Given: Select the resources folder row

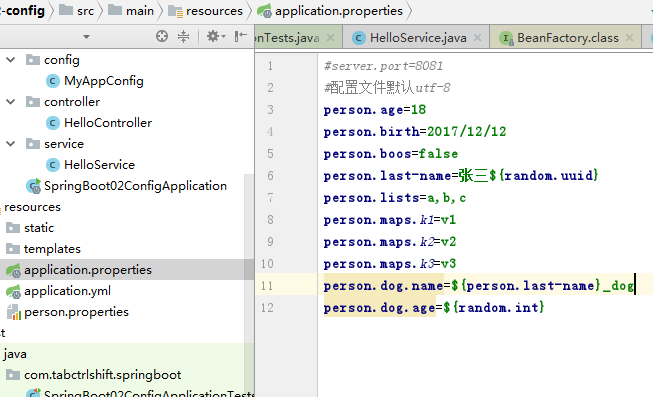Looking at the screenshot, I should [32, 207].
